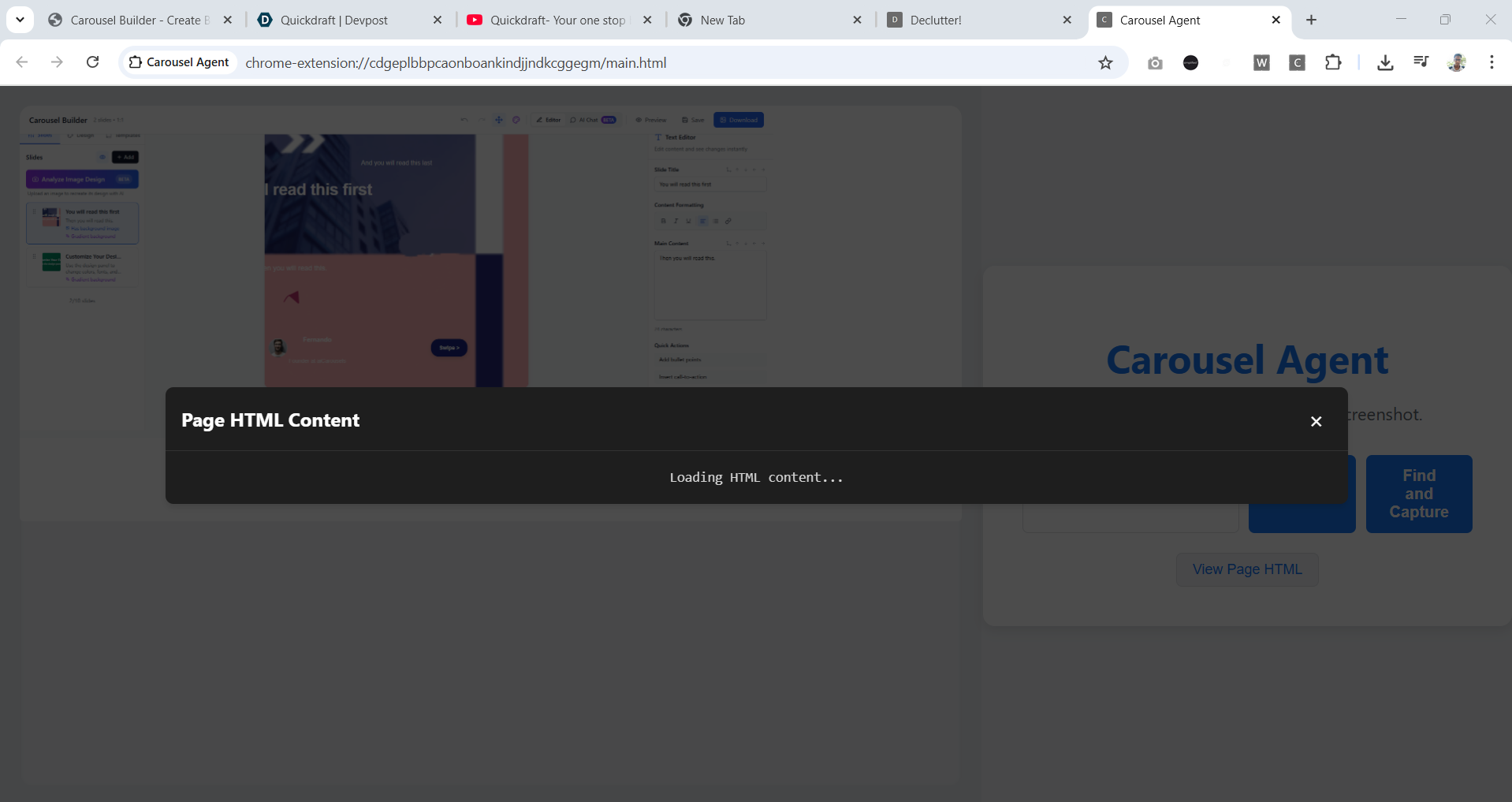Minimize the Chrome window
Image resolution: width=1512 pixels, height=802 pixels.
coord(1401,20)
